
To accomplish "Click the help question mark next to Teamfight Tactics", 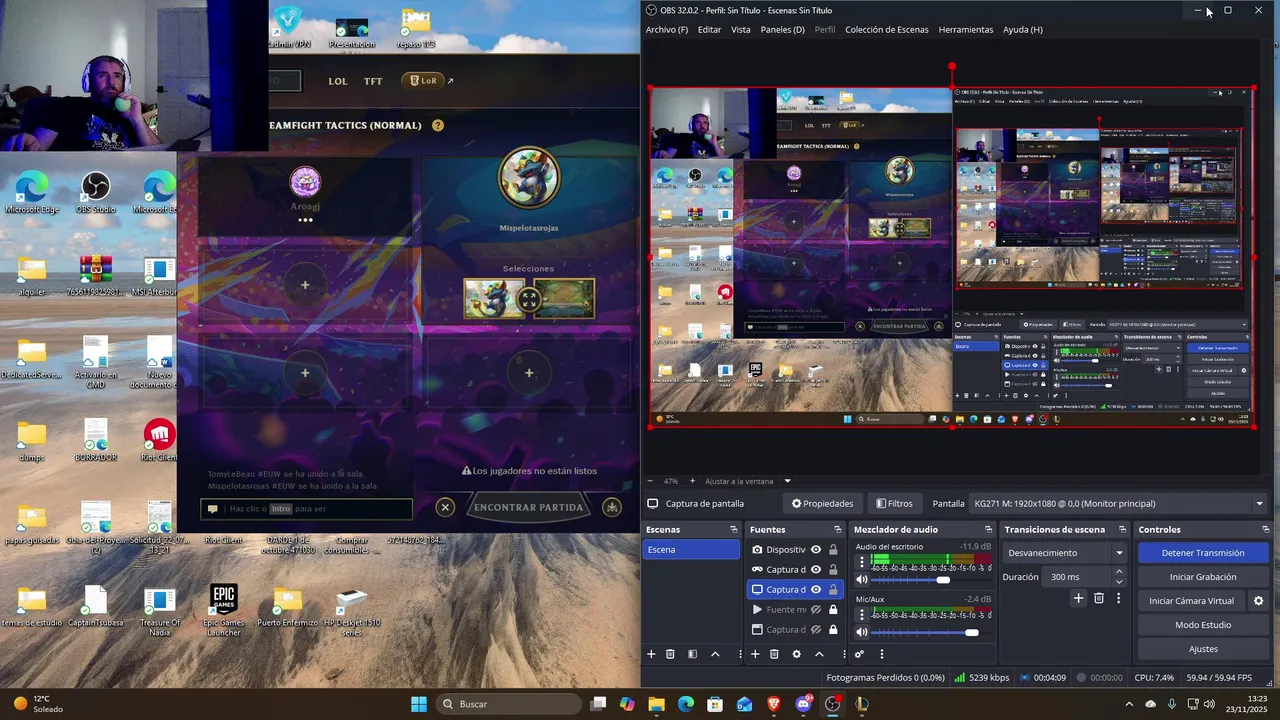I will click(x=438, y=125).
